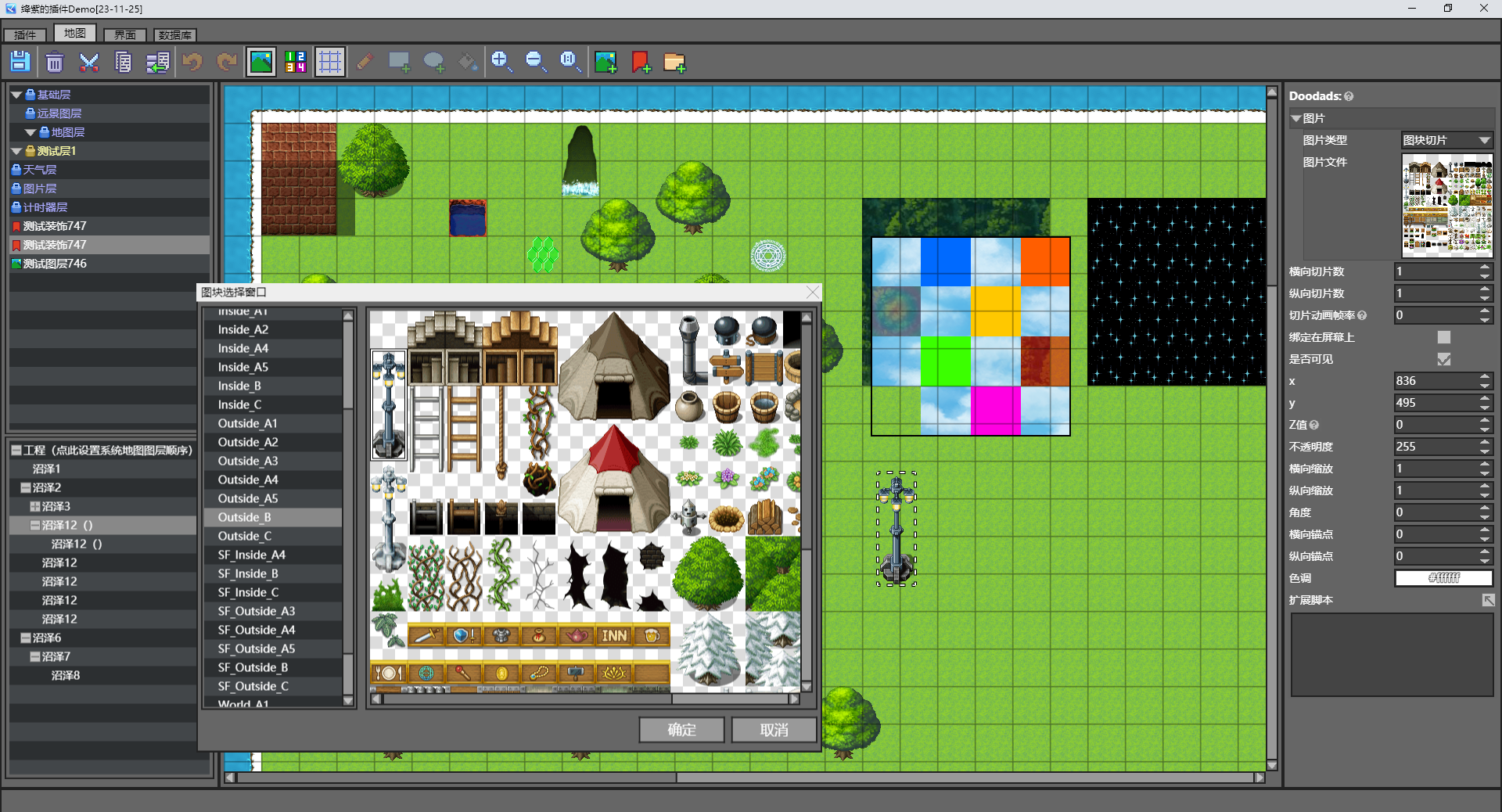Image resolution: width=1502 pixels, height=812 pixels.
Task: Collapse the 地图层 tree node
Action: (x=31, y=132)
